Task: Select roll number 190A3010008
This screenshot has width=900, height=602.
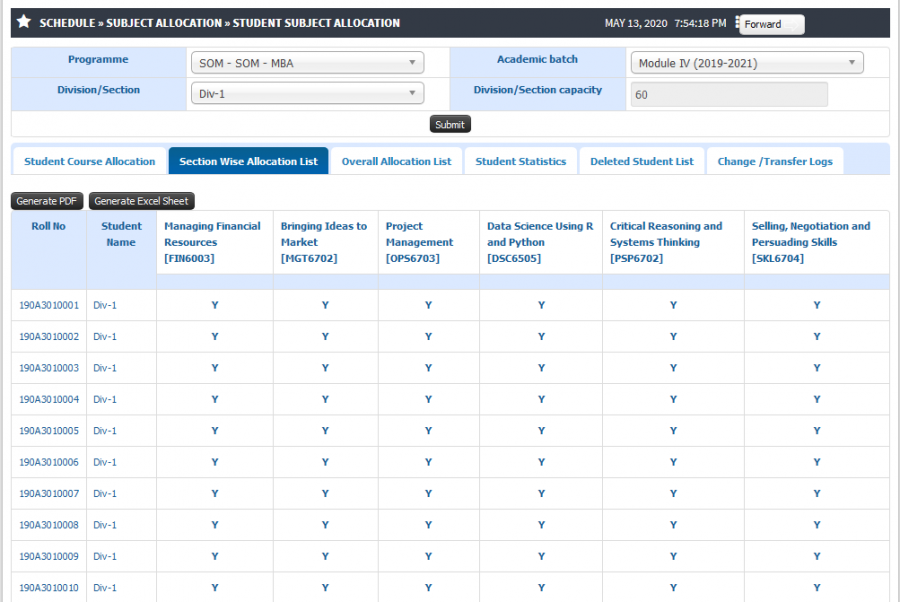Action: tap(49, 525)
